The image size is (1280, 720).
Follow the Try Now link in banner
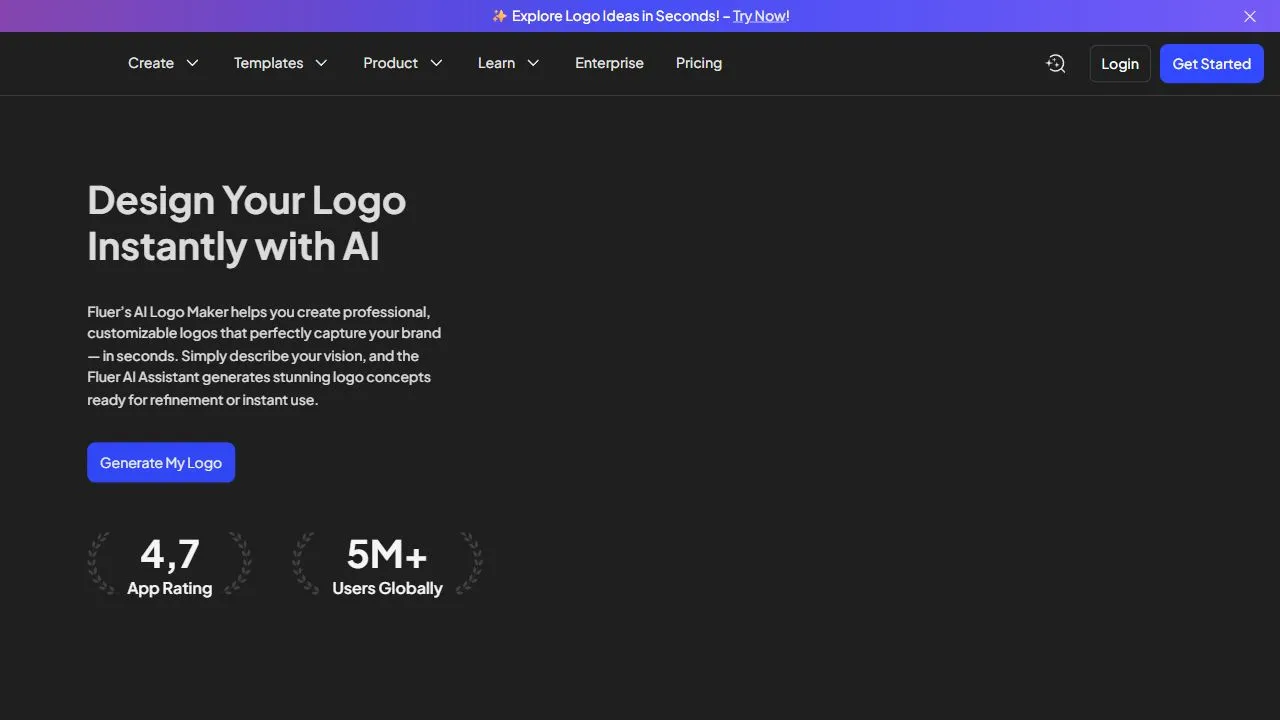(x=760, y=16)
